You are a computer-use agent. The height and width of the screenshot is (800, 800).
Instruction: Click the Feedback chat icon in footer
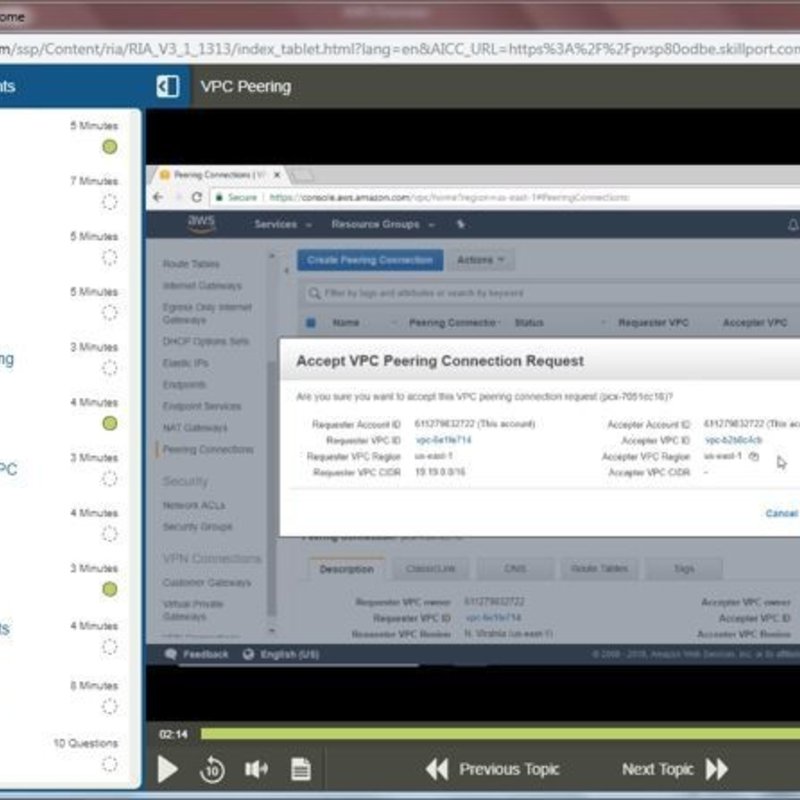171,654
